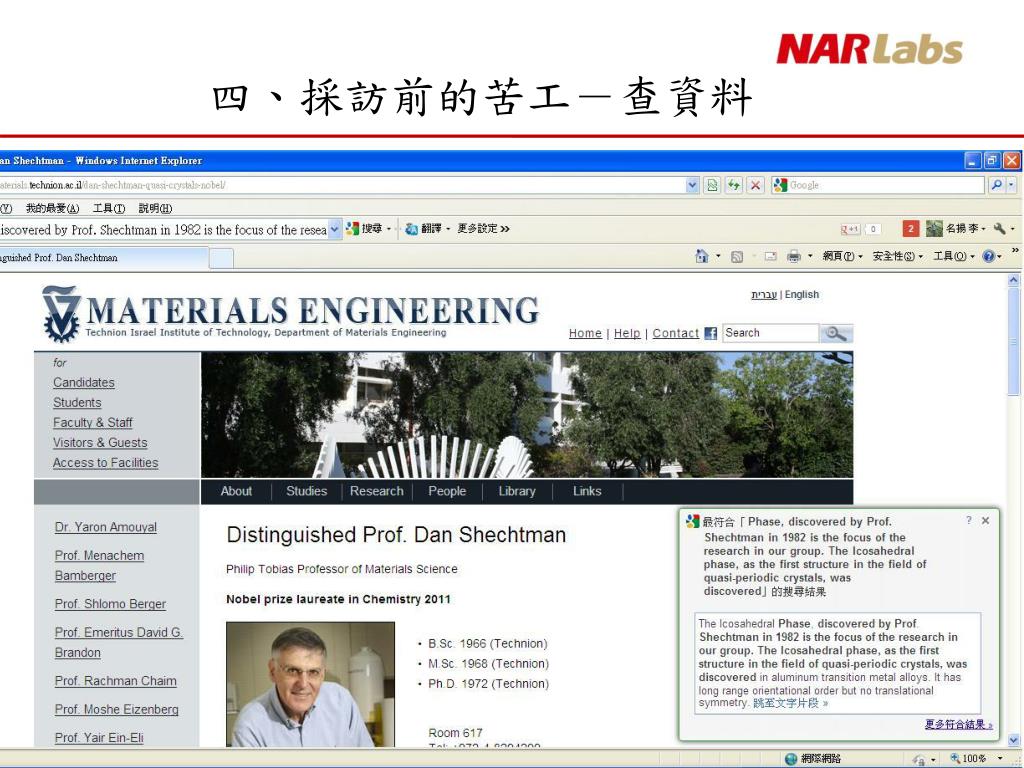The image size is (1024, 768).
Task: Open the 工具(T) tools menu in menu bar
Action: pyautogui.click(x=108, y=208)
